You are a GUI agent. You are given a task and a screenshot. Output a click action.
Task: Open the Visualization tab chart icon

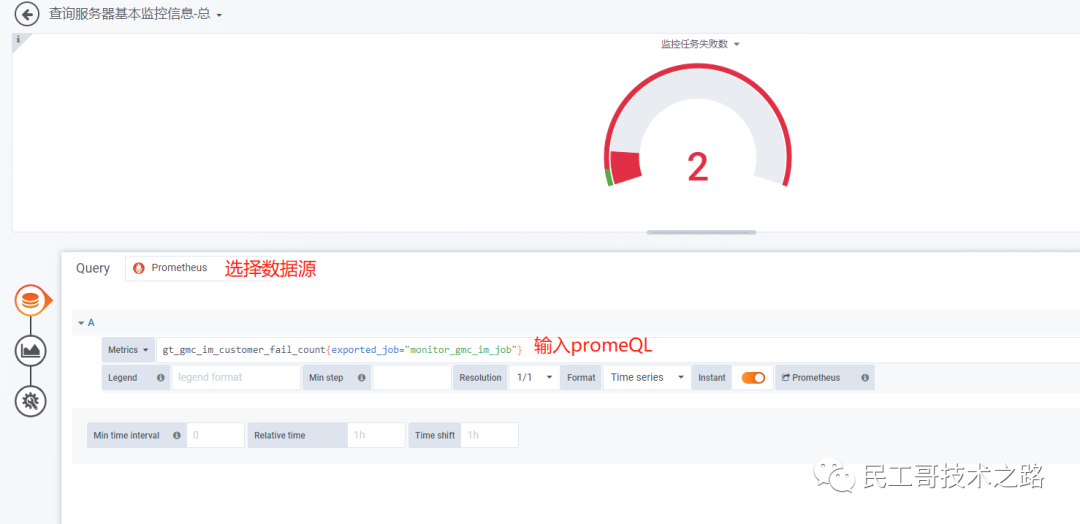click(x=30, y=350)
